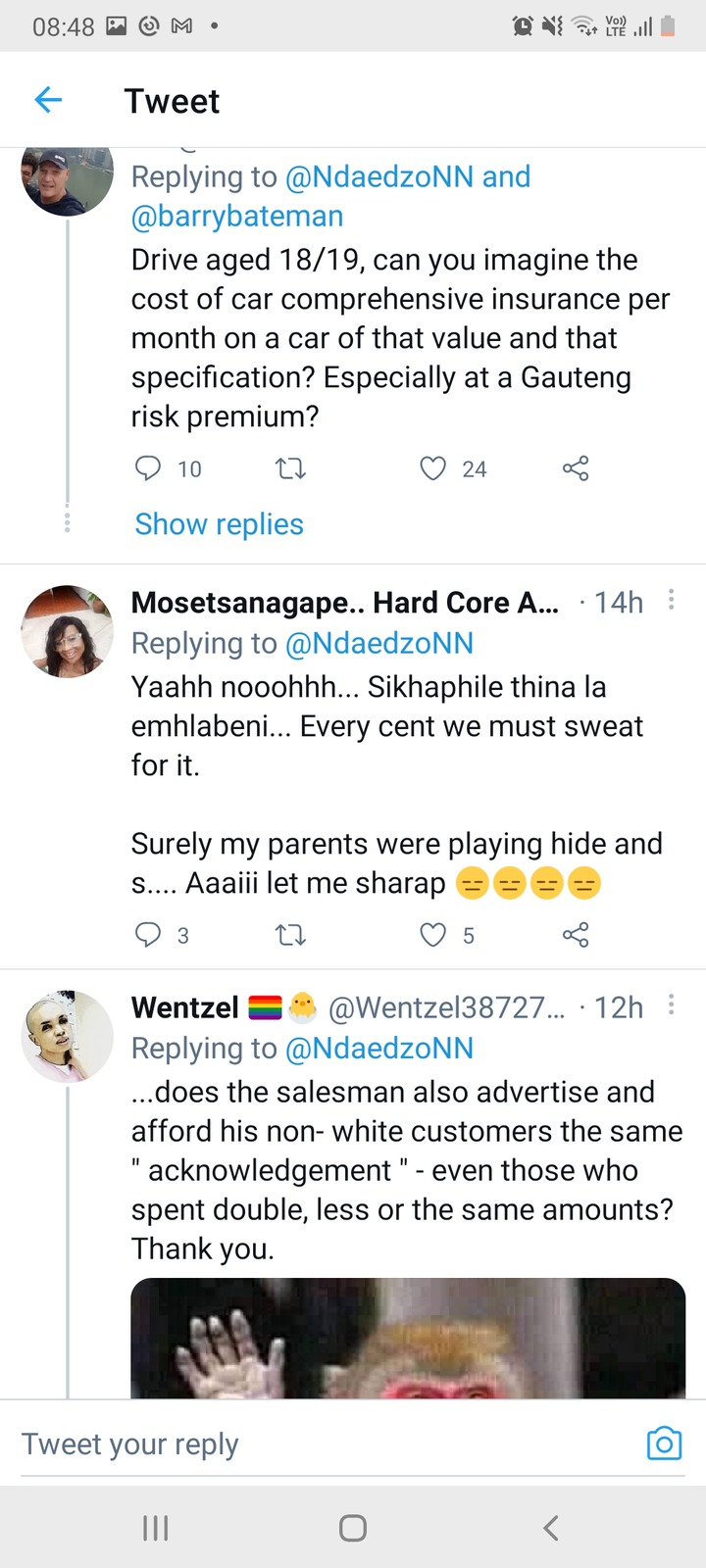
Task: Open camera icon in reply bar
Action: [x=664, y=1443]
